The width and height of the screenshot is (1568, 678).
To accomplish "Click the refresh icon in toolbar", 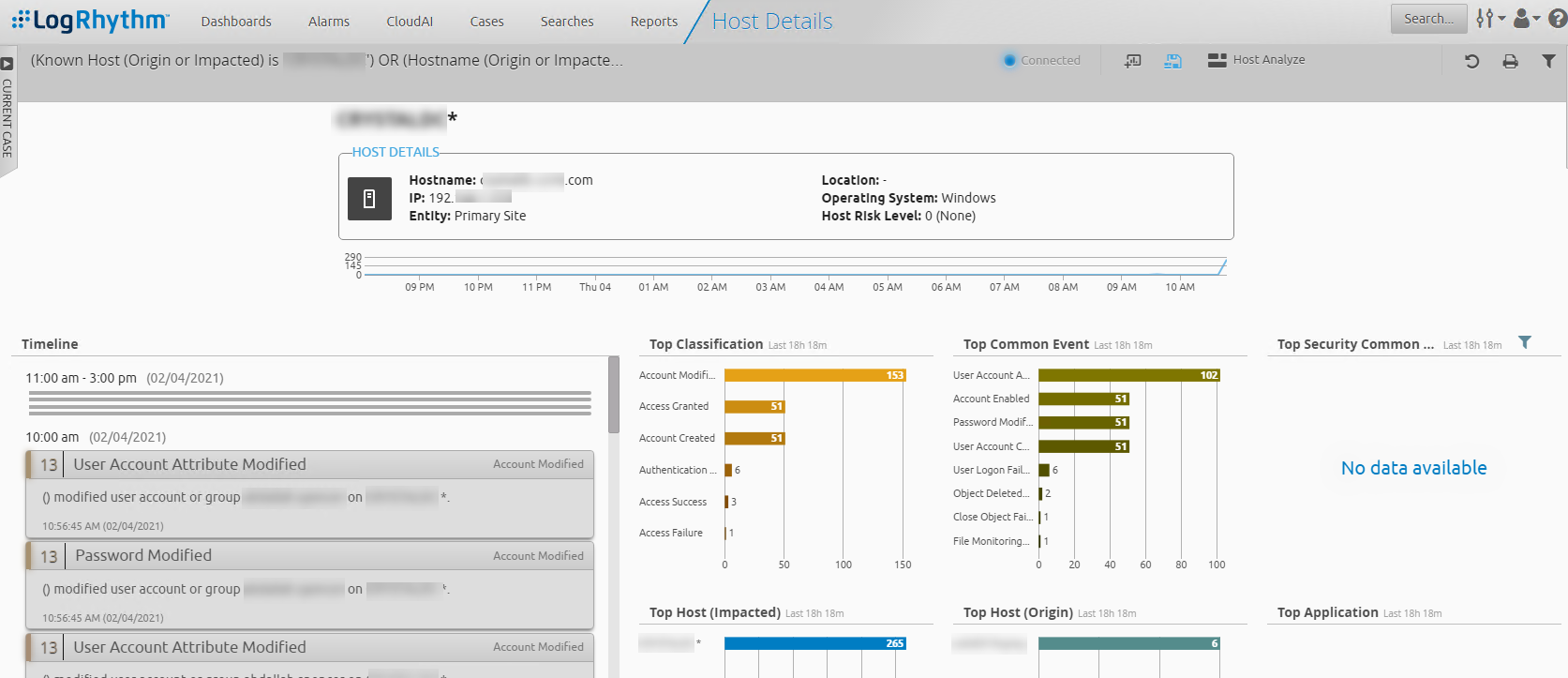I will coord(1471,61).
